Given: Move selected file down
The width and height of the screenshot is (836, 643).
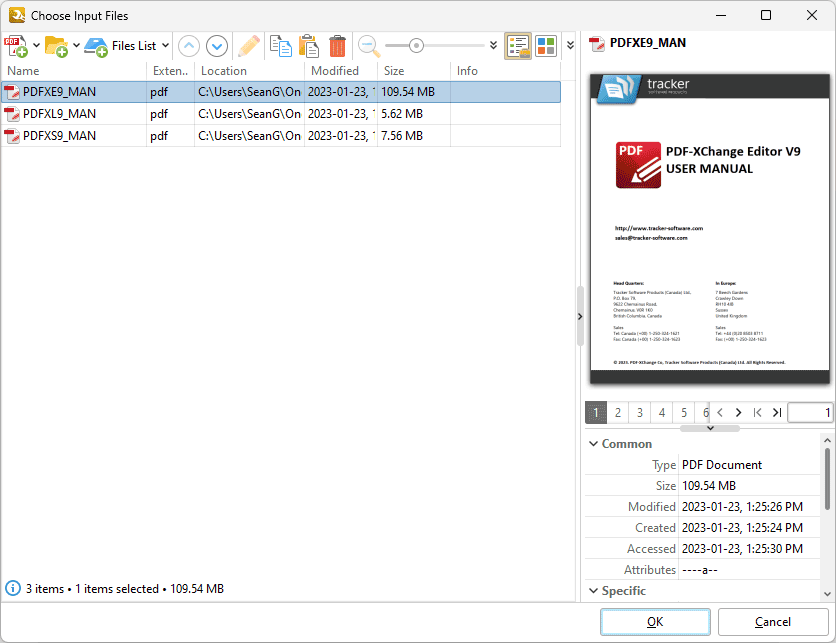Looking at the screenshot, I should [x=217, y=46].
